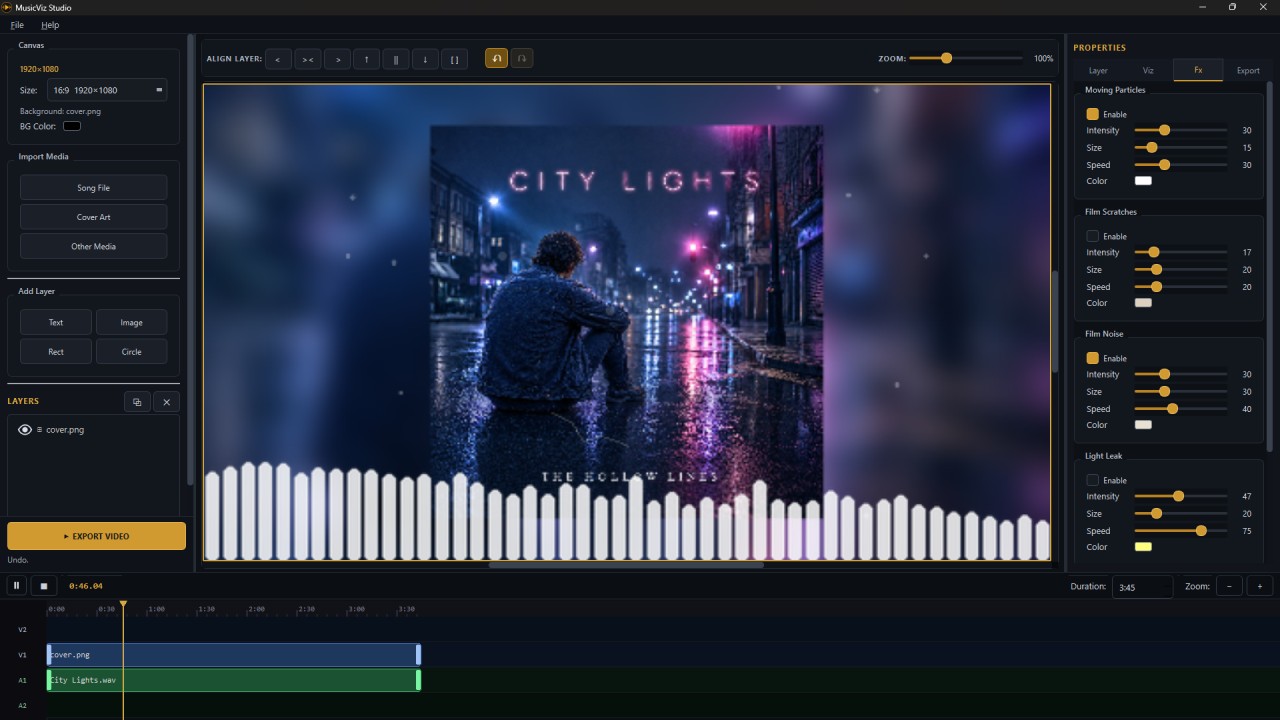Screen dimensions: 1280x720
Task: Adjust Moving Particles Intensity slider
Action: point(1181,131)
